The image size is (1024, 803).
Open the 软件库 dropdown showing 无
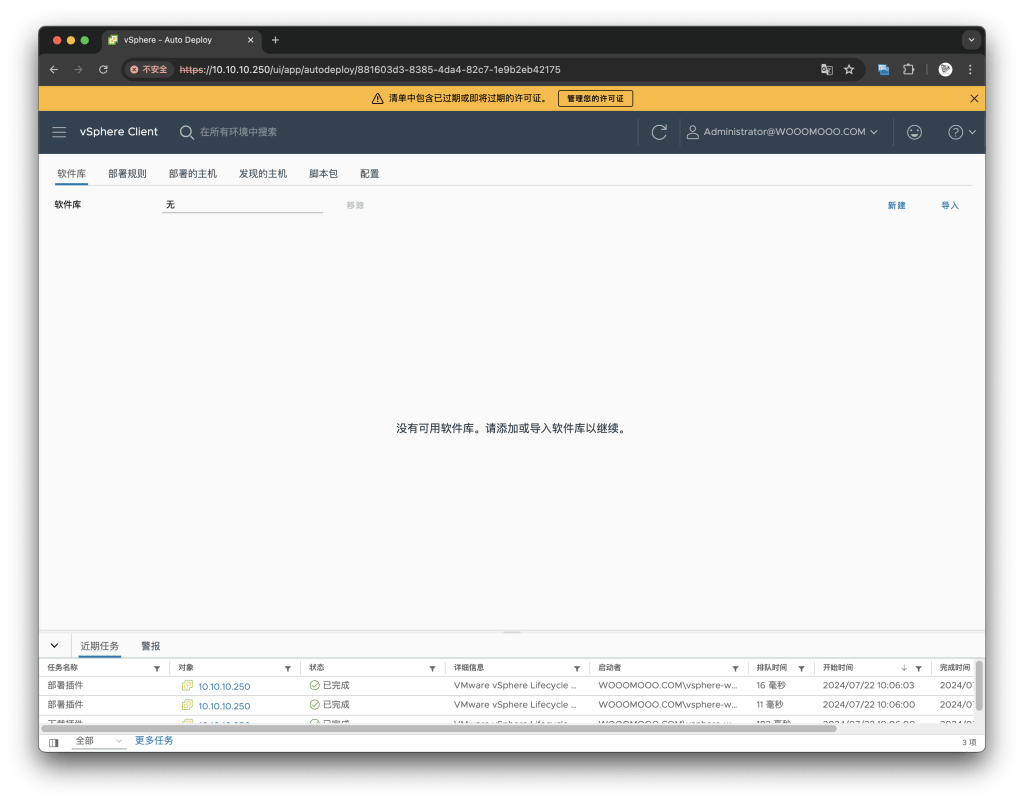pos(242,205)
